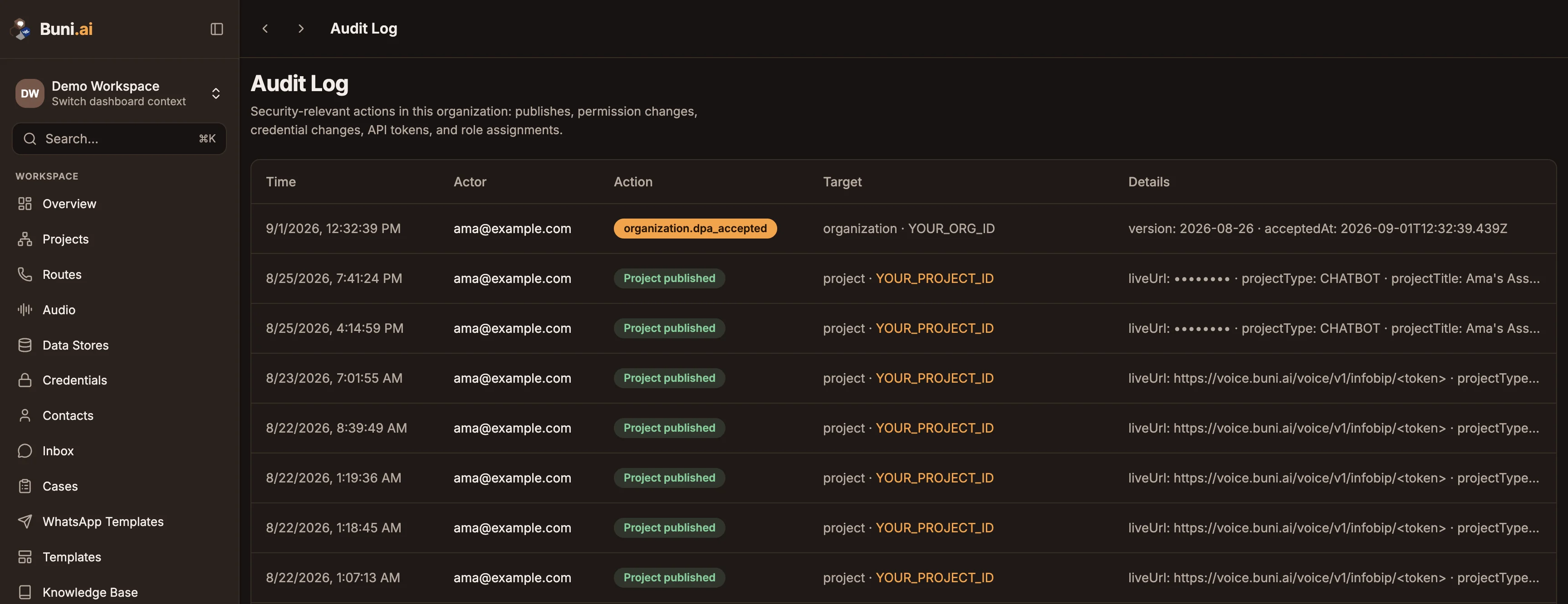Click the Inbox chat bubble icon
This screenshot has height=604, width=1568.
pos(25,451)
